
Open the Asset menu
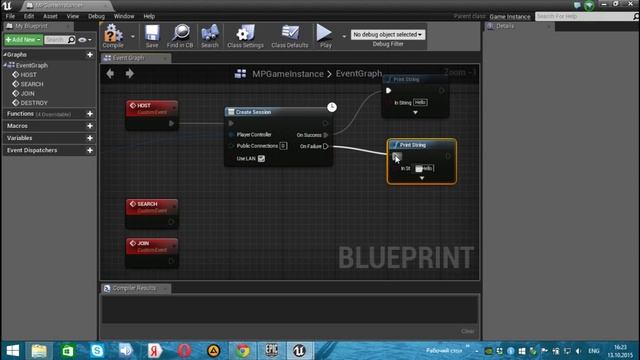[x=50, y=16]
